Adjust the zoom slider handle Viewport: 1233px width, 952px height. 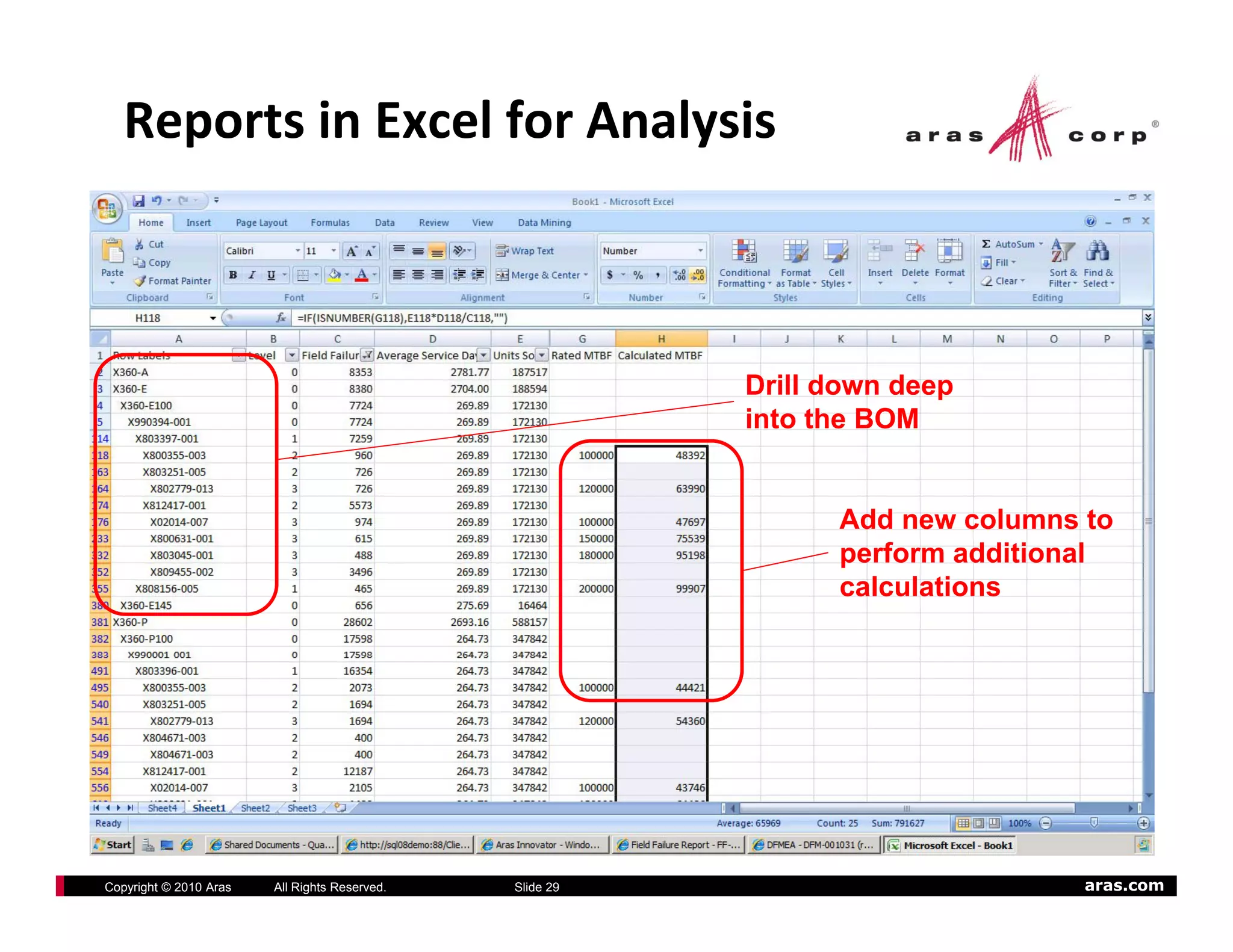(x=1094, y=823)
